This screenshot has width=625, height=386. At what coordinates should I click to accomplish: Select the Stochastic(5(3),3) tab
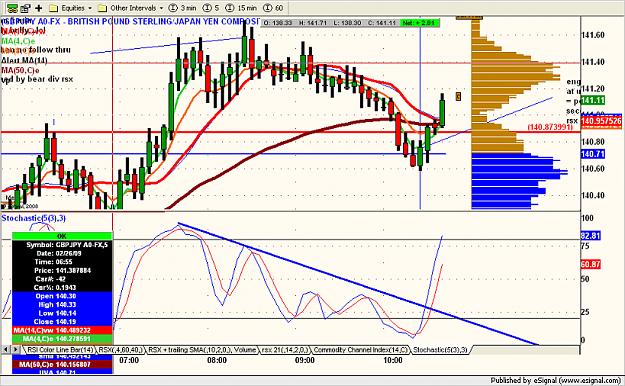coord(440,350)
